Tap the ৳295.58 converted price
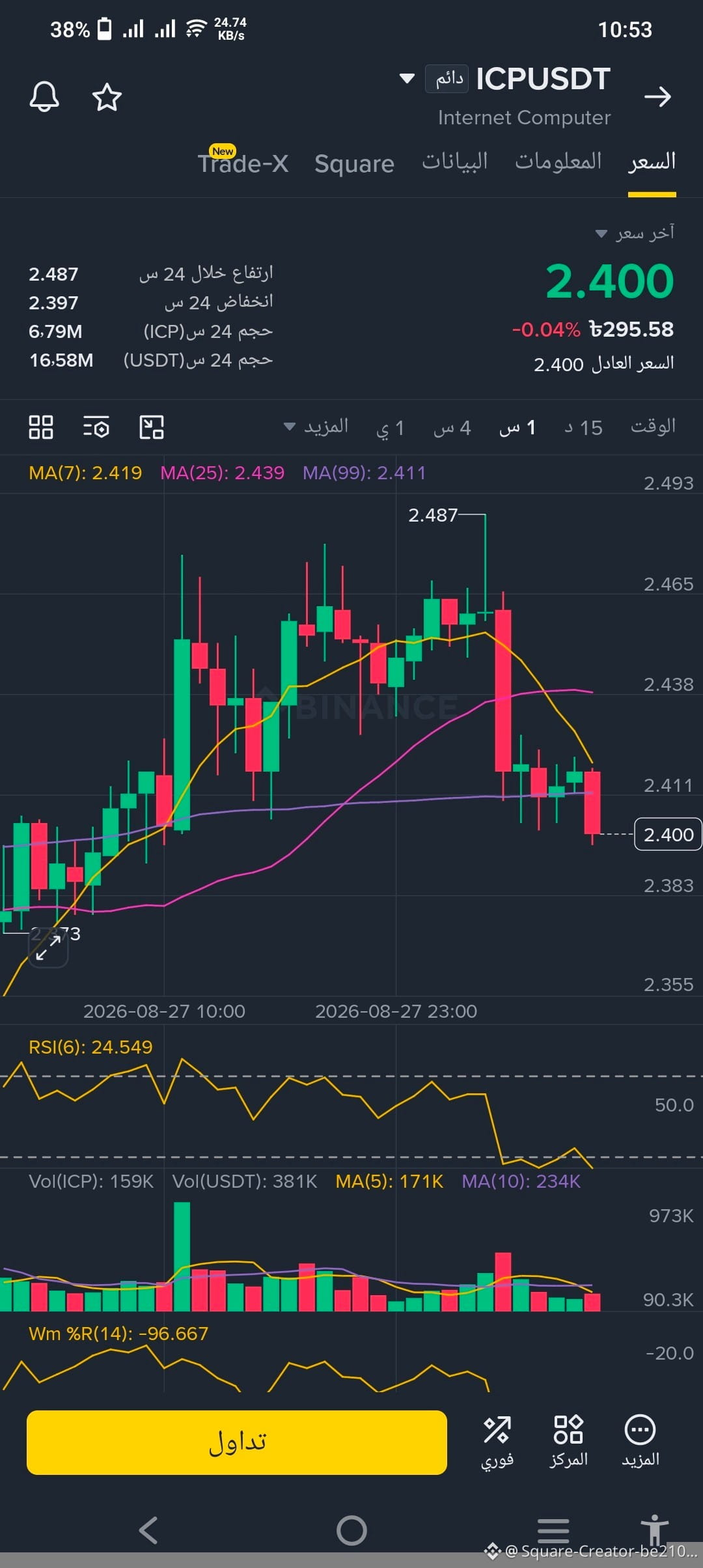This screenshot has height=1568, width=703. [x=631, y=329]
